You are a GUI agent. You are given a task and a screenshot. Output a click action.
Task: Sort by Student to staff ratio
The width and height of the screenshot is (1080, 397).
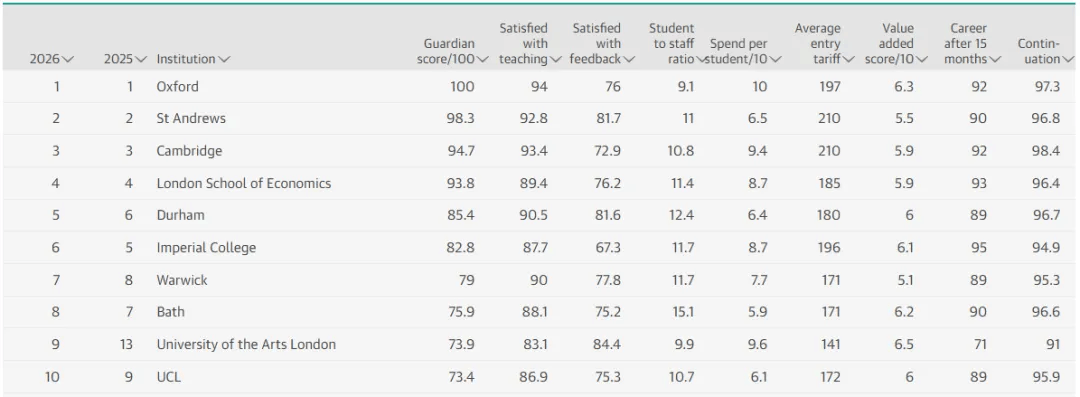coord(677,44)
